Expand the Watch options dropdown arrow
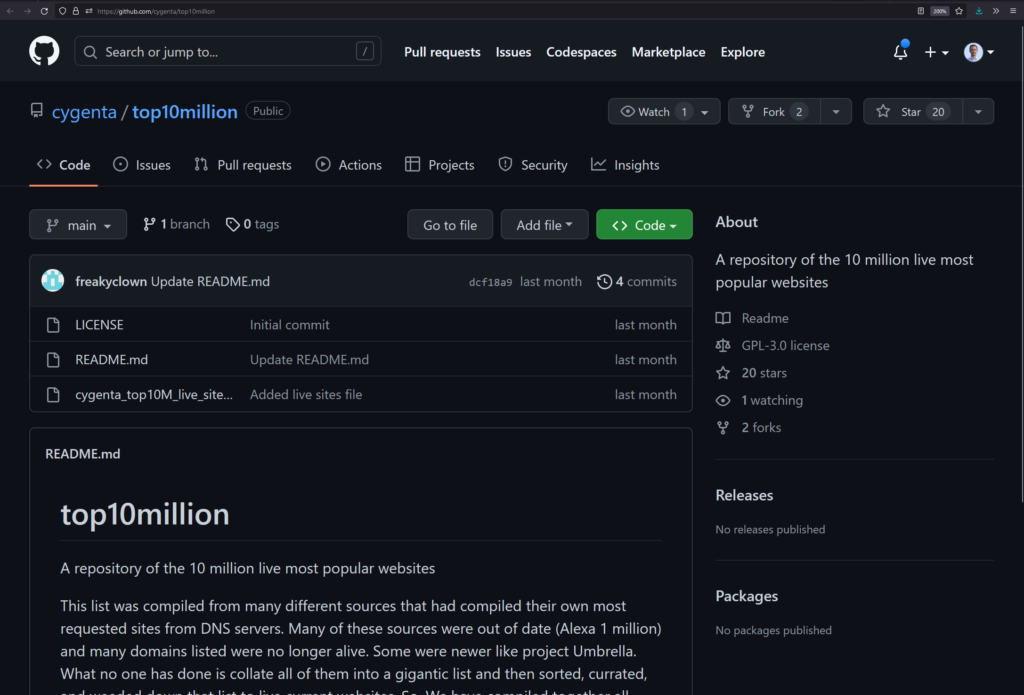The image size is (1024, 695). coord(705,112)
